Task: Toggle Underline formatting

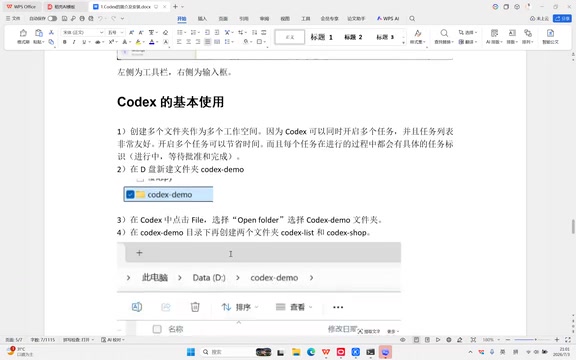Action: click(x=84, y=42)
